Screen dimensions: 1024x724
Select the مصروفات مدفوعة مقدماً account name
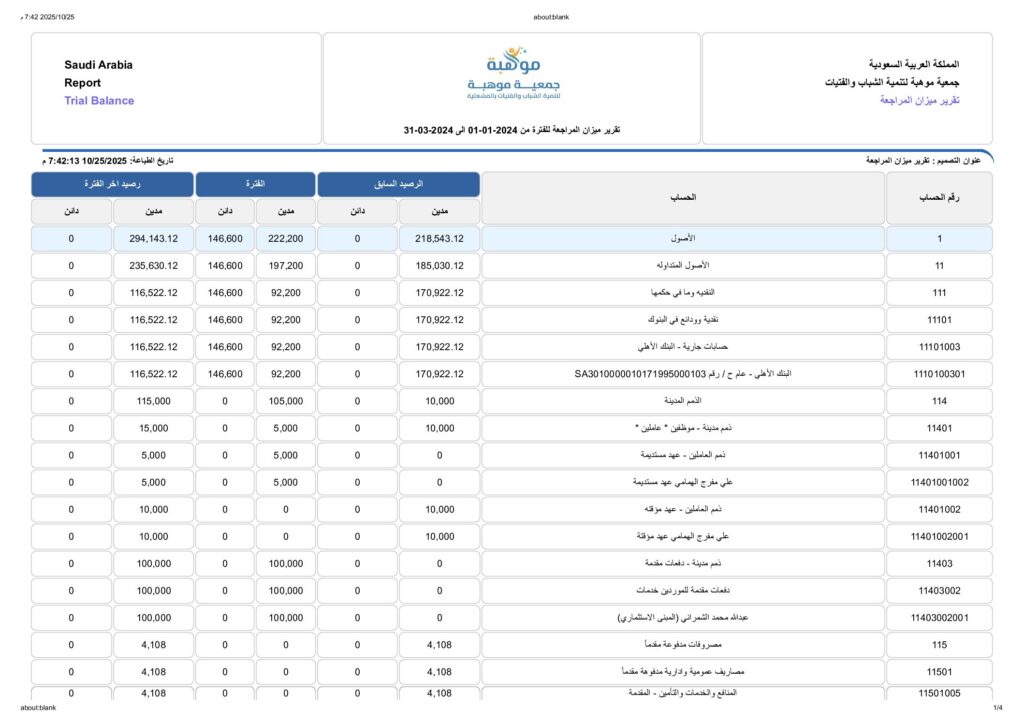682,645
